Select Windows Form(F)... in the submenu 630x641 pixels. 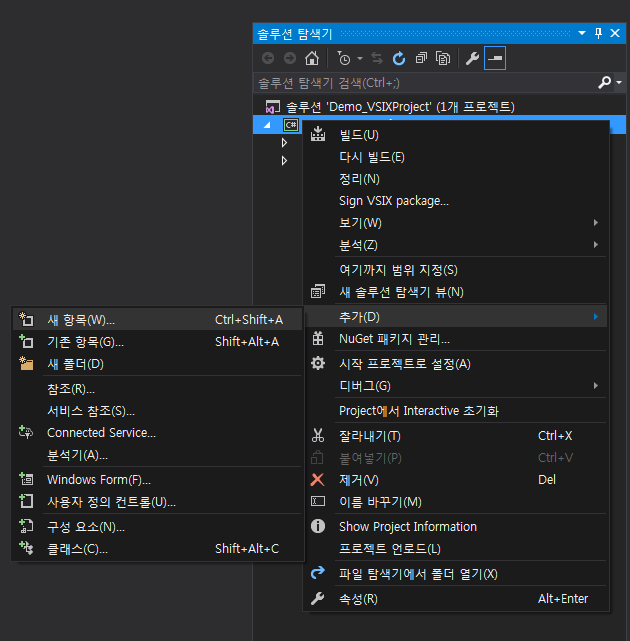(158, 480)
